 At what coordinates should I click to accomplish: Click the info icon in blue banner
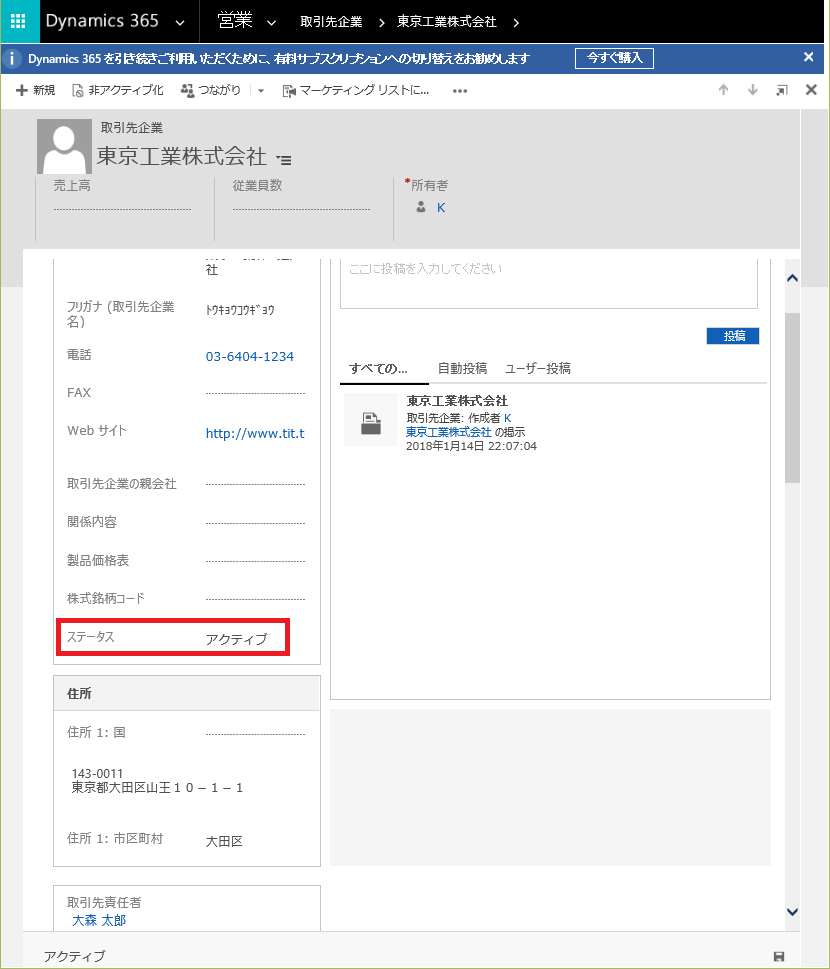click(x=12, y=59)
